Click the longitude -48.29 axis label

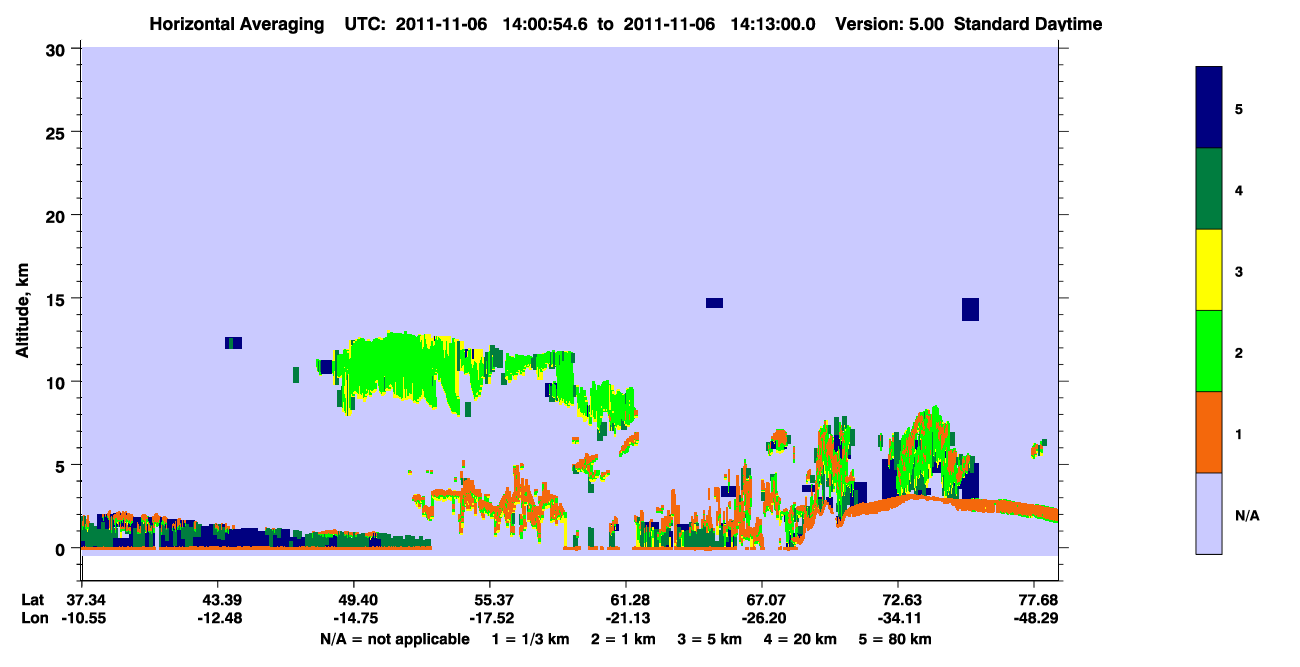click(1034, 618)
